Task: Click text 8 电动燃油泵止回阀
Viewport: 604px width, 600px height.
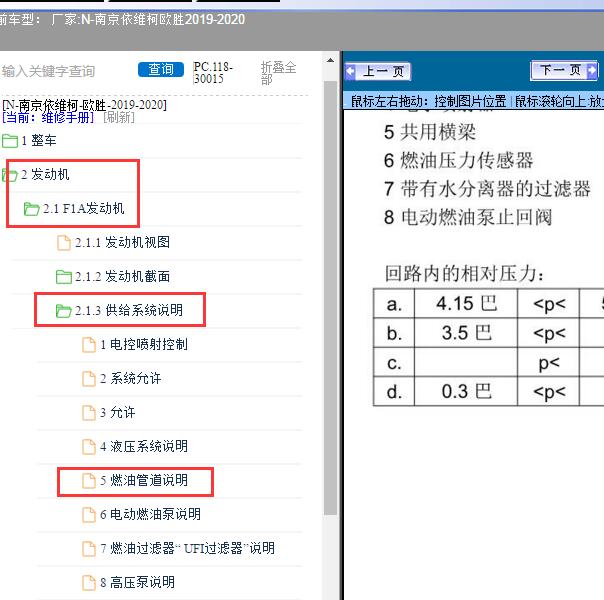Action: 468,218
